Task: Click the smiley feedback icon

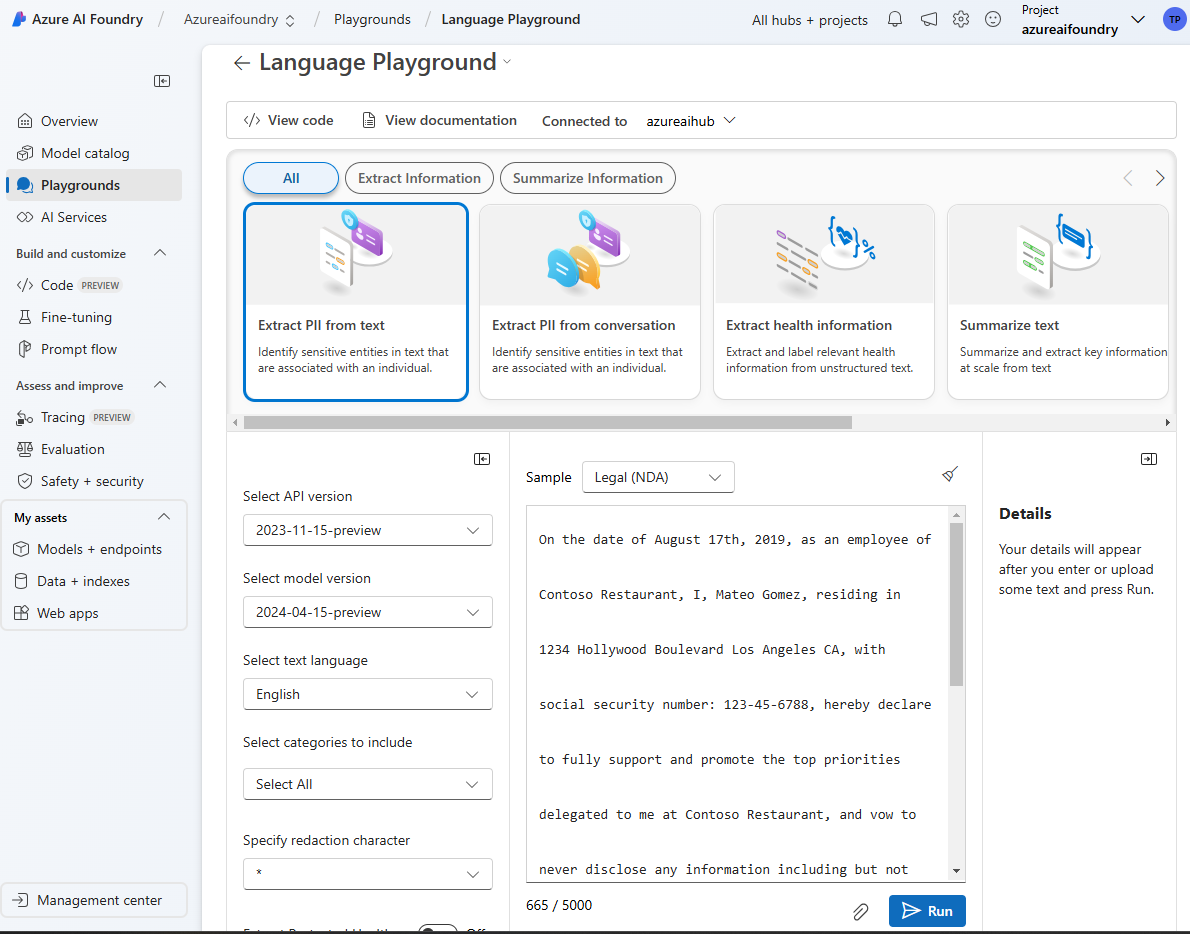Action: click(x=993, y=20)
